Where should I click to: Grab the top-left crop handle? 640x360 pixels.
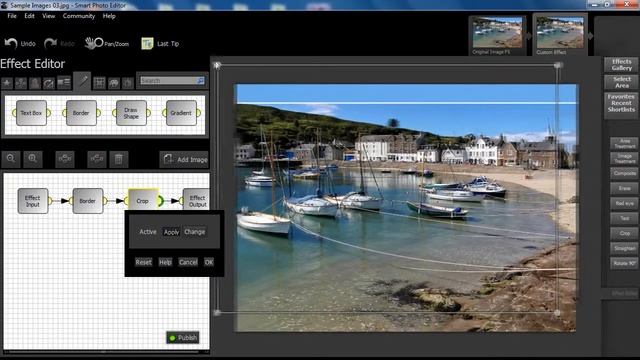point(217,65)
